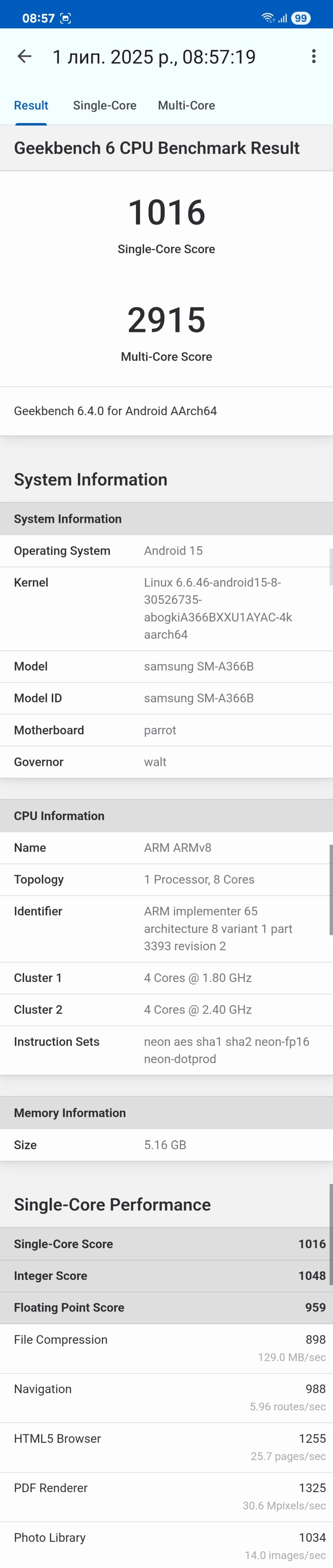Tap the Geekbench 6.4.0 version line
333x1568 pixels.
(115, 411)
